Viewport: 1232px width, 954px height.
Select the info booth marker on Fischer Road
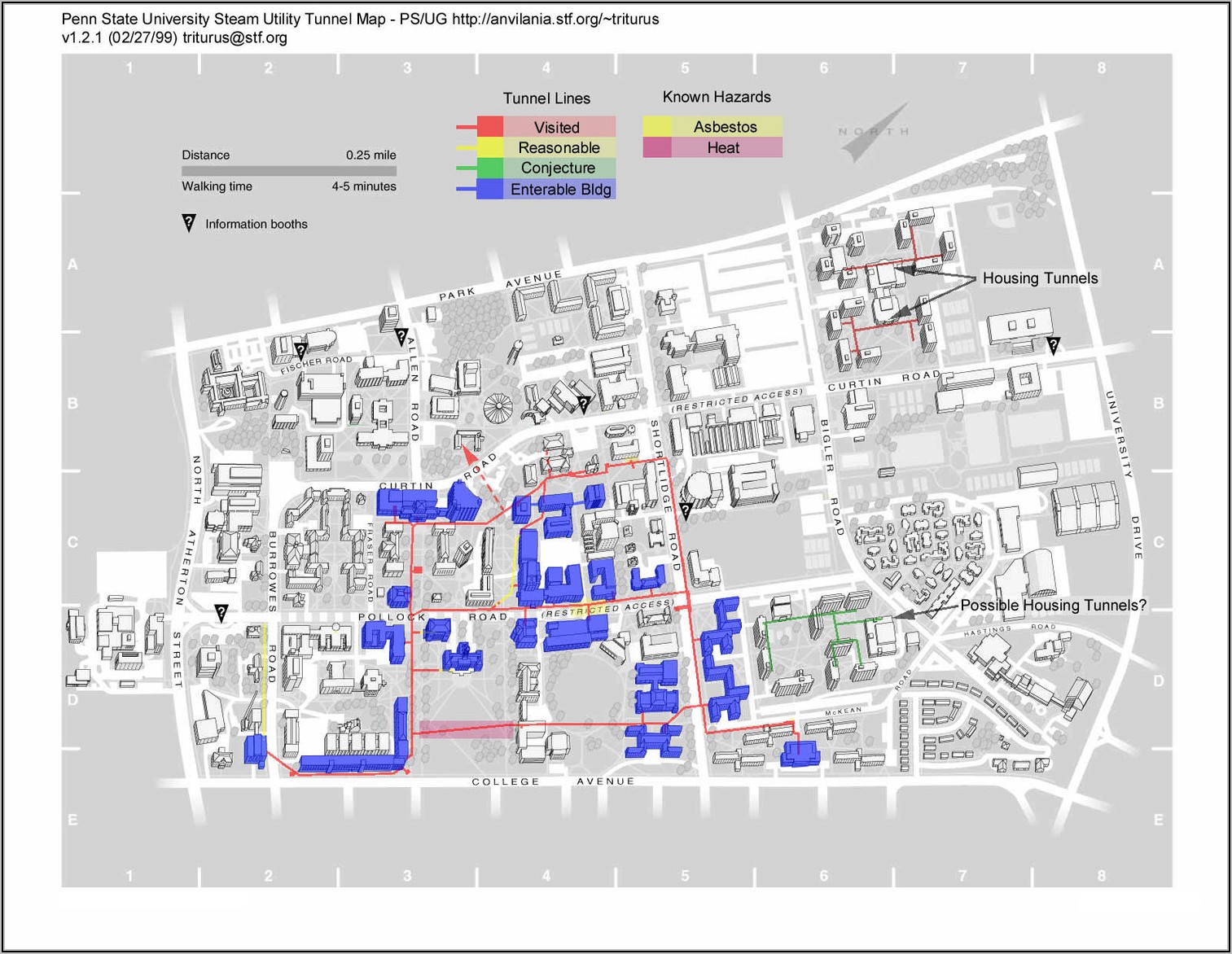(x=300, y=352)
